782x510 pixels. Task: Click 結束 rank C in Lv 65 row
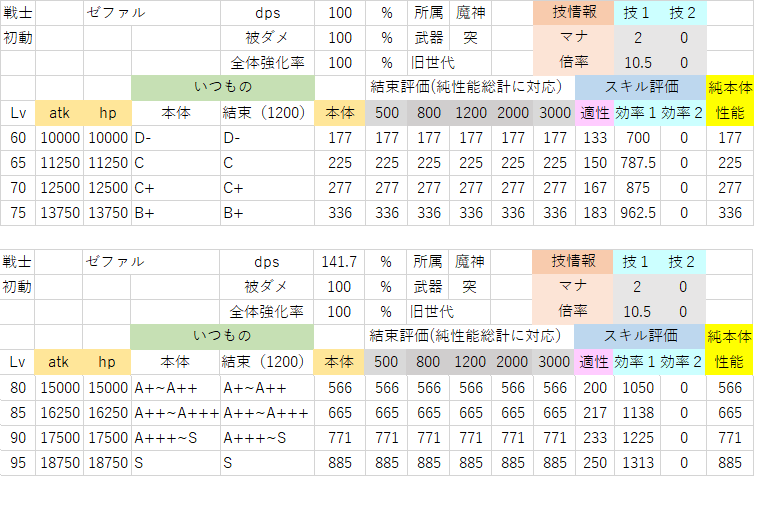pos(267,163)
